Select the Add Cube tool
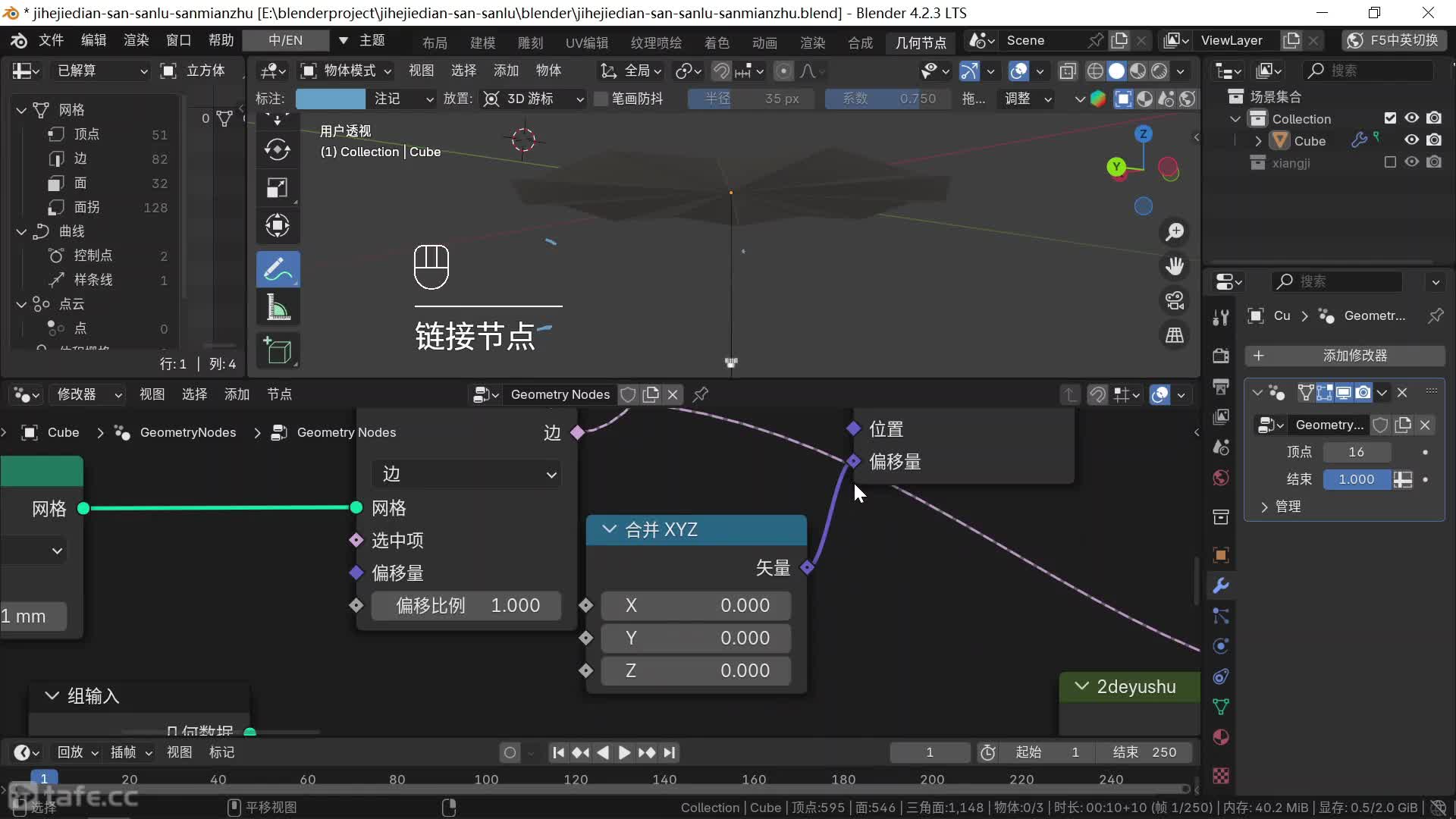The height and width of the screenshot is (819, 1456). (x=278, y=350)
